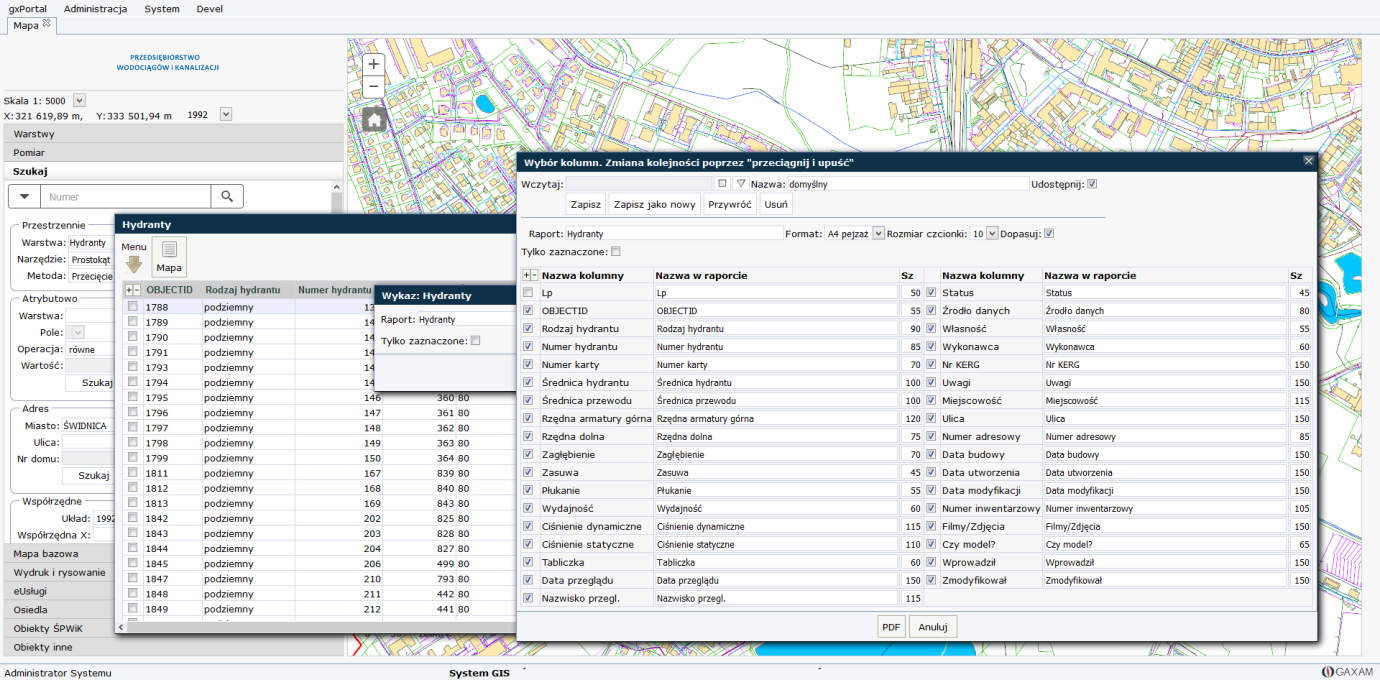This screenshot has height=680, width=1380.
Task: Uncheck the Dopasuj checkbox
Action: pos(1049,233)
